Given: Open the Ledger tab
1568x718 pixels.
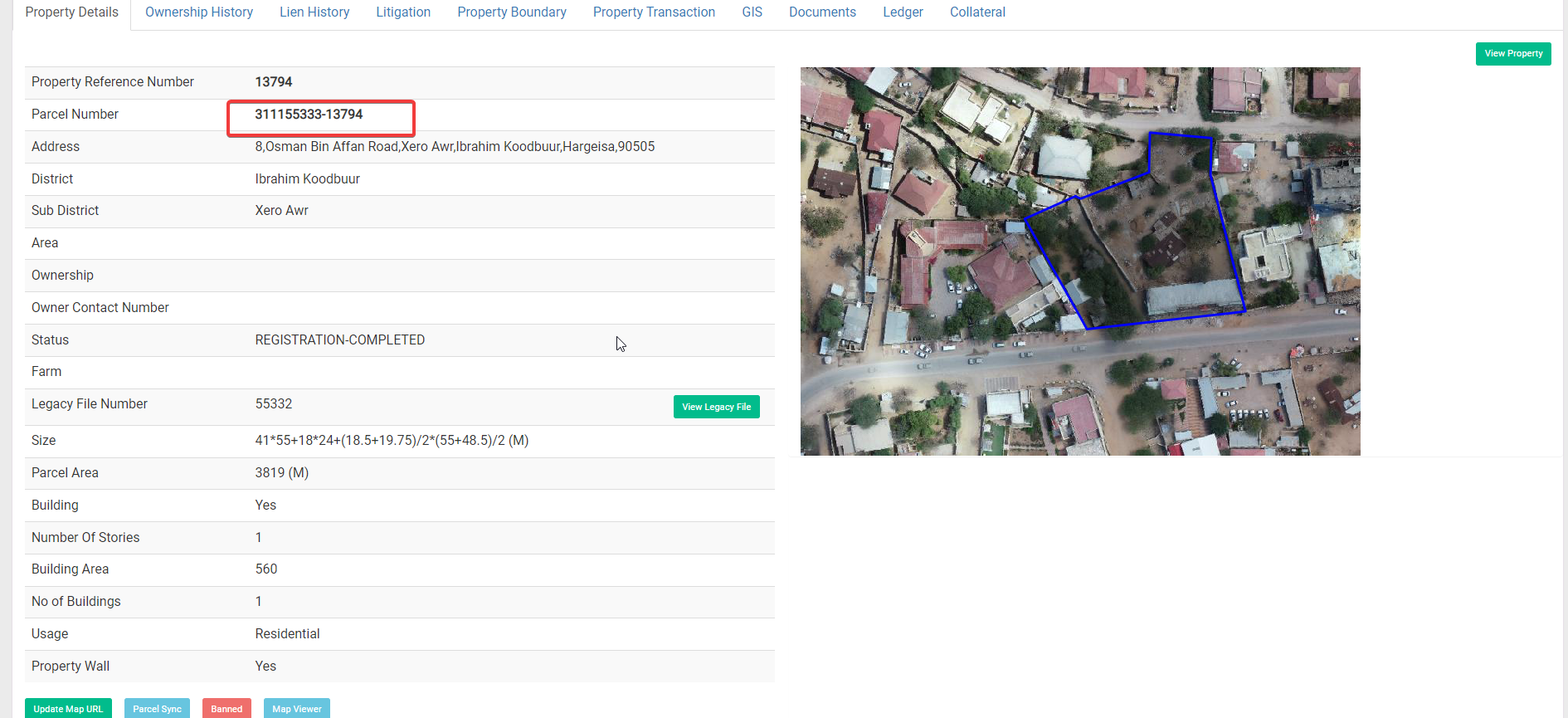Looking at the screenshot, I should pos(903,12).
